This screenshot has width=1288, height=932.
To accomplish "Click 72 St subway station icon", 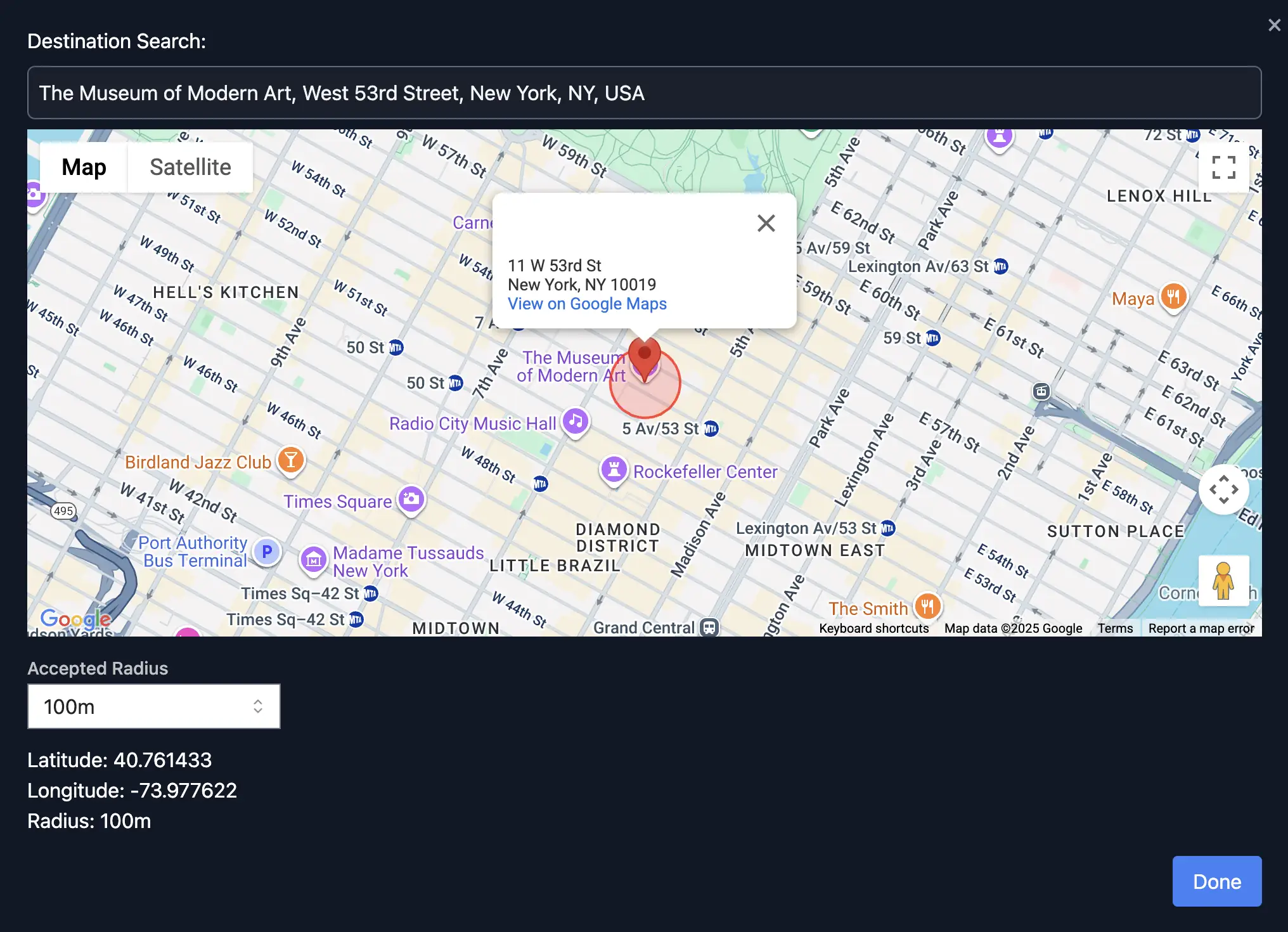I will coord(1193,135).
